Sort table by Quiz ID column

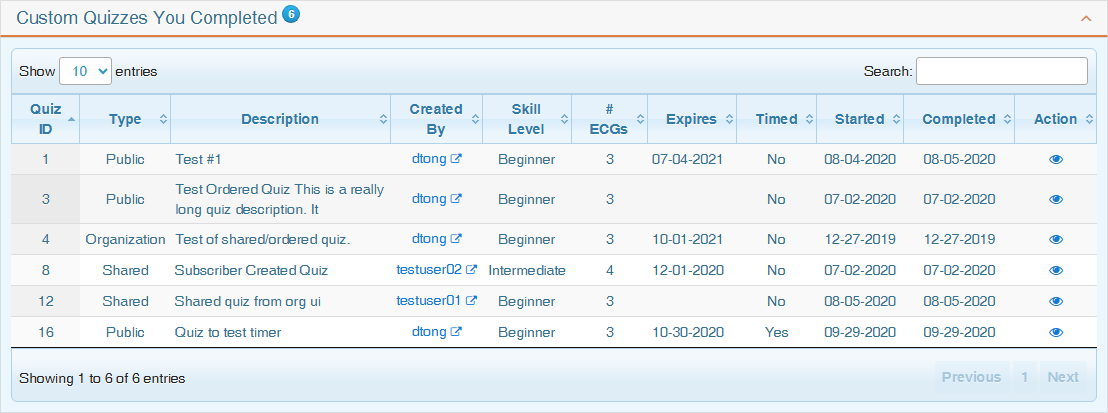click(46, 119)
